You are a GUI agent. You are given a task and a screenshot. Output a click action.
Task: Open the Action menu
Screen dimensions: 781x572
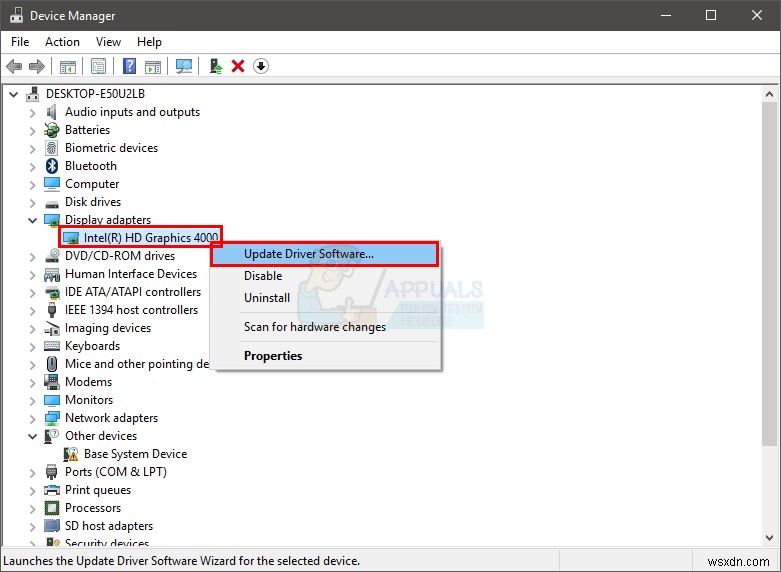[x=62, y=42]
